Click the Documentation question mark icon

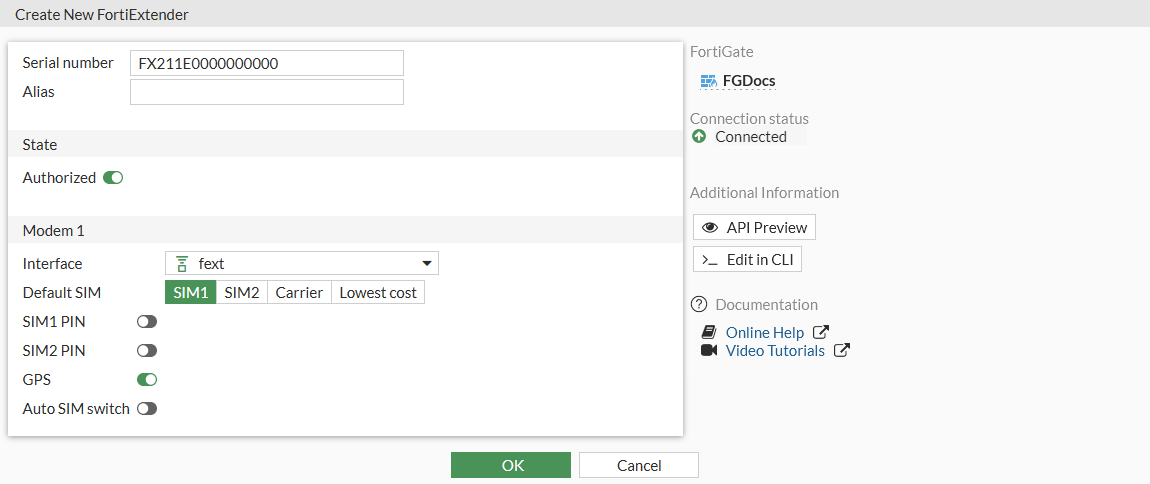pyautogui.click(x=699, y=304)
